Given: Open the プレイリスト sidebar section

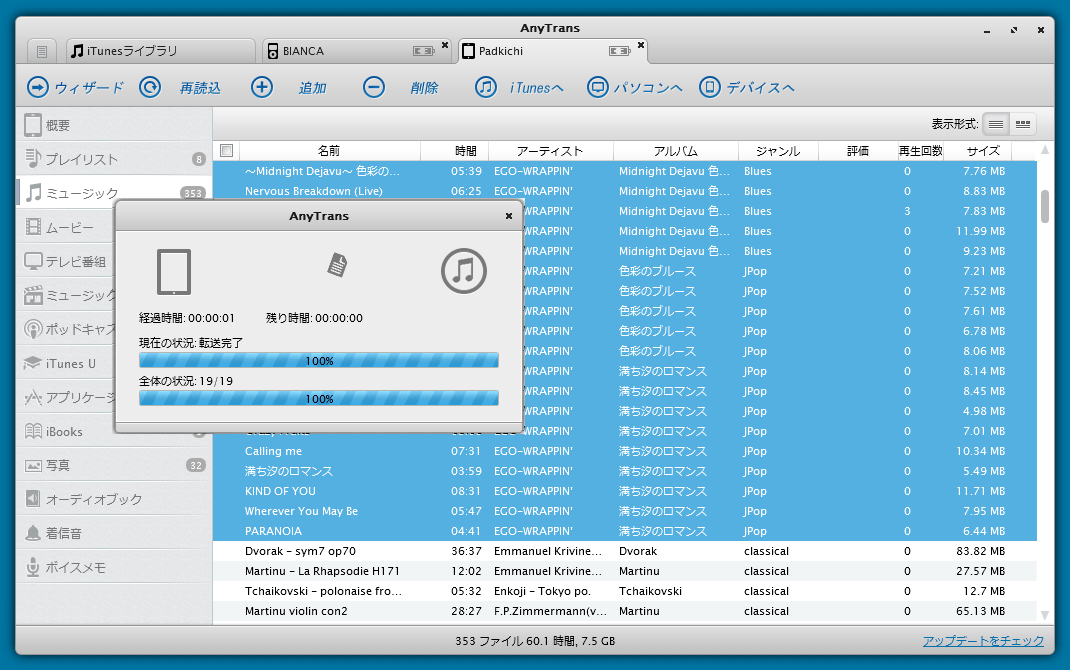Looking at the screenshot, I should click(x=114, y=159).
